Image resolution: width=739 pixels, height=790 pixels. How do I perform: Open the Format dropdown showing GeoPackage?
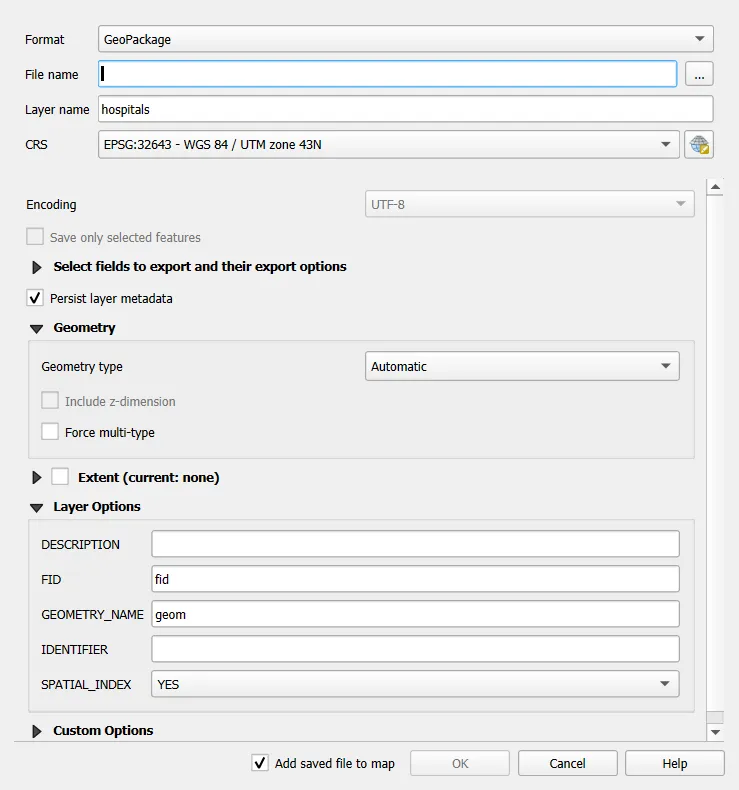tap(406, 39)
